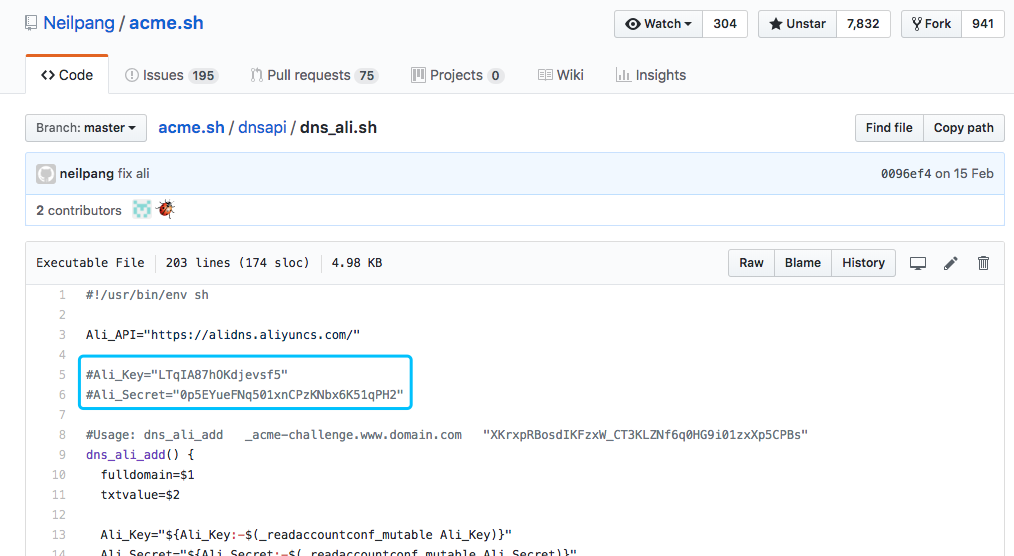Switch to the Issues tab
1014x556 pixels.
171,75
